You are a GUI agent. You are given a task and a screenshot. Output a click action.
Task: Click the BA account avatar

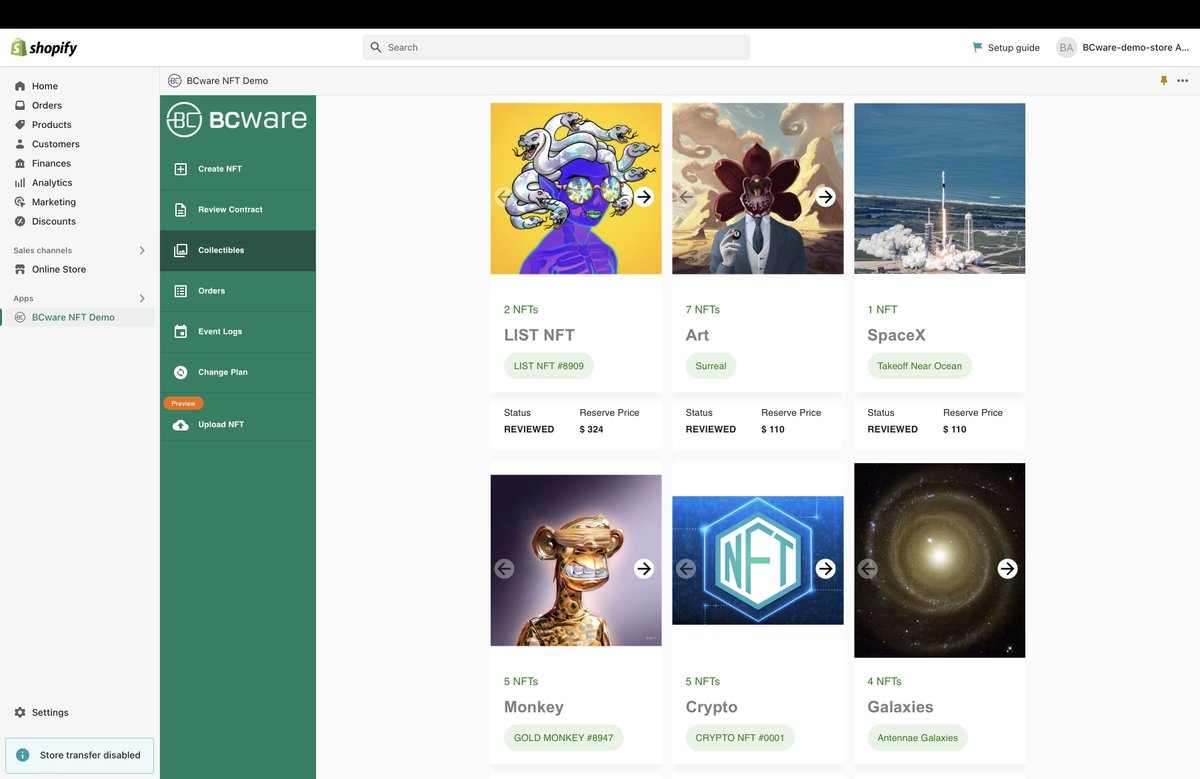[1066, 47]
